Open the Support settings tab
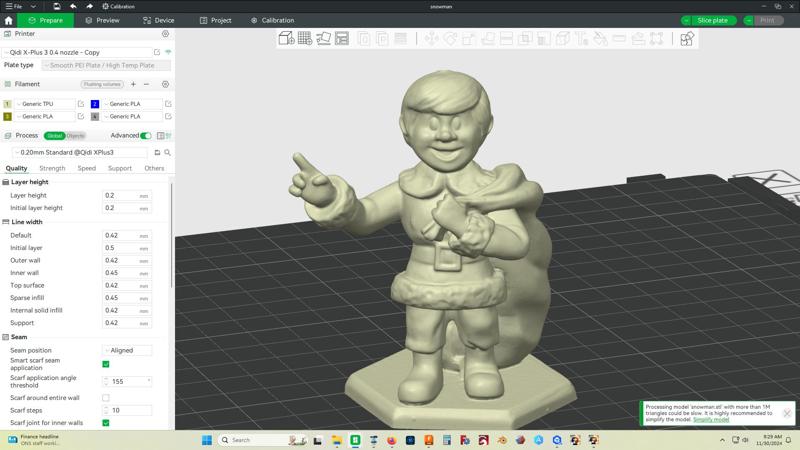 (120, 168)
